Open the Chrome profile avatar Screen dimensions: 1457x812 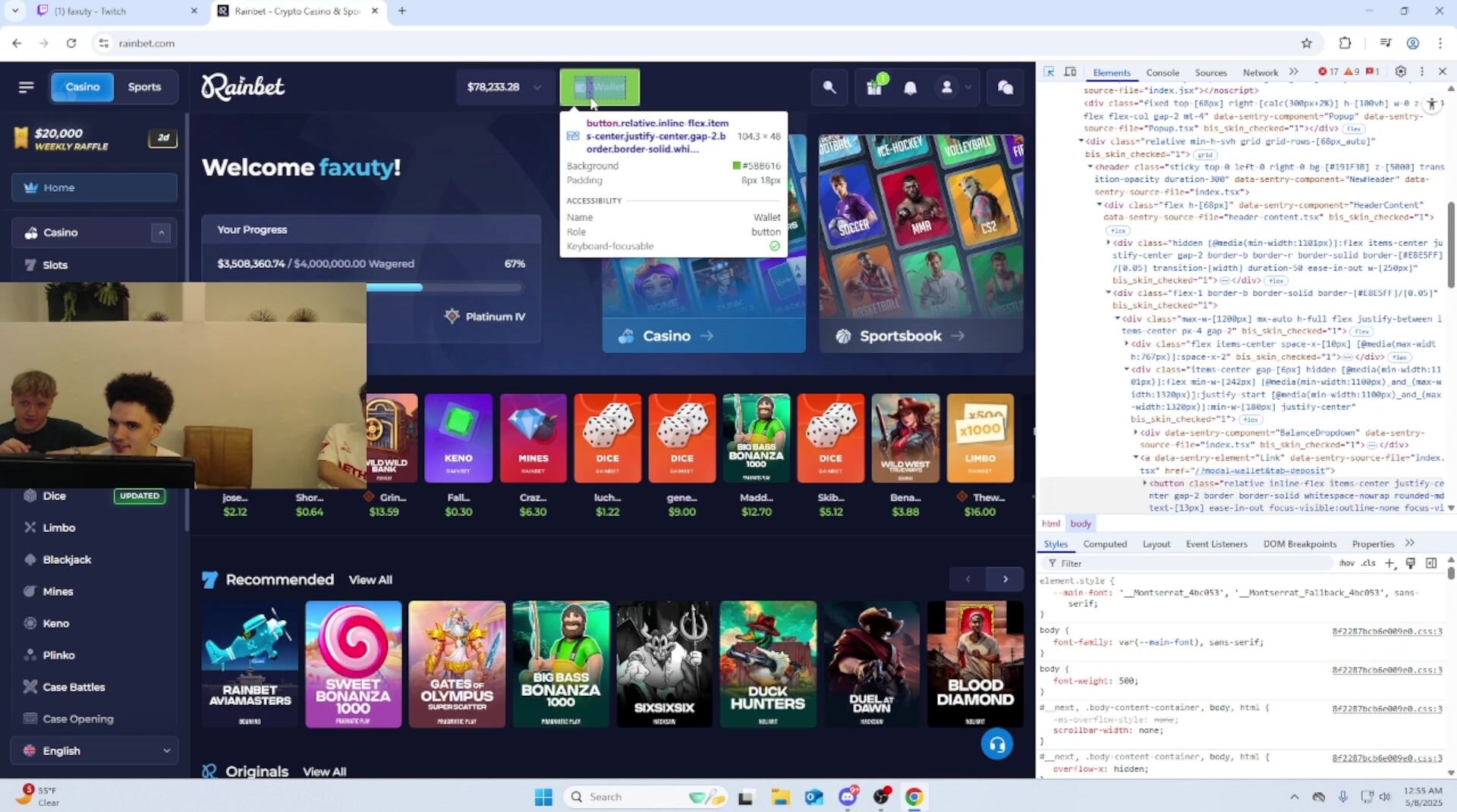click(1413, 43)
